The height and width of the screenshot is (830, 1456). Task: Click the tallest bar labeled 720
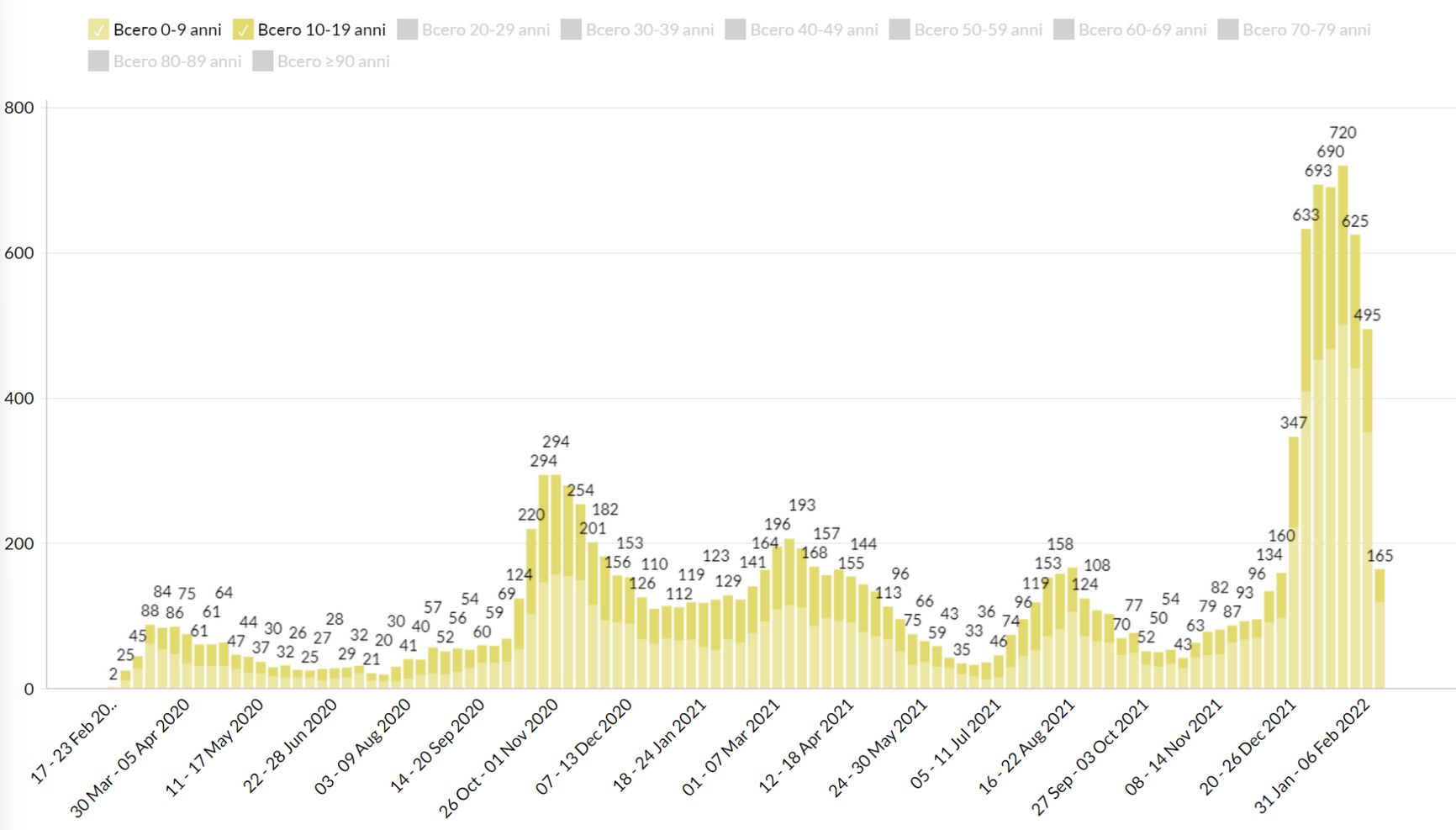(x=1343, y=420)
